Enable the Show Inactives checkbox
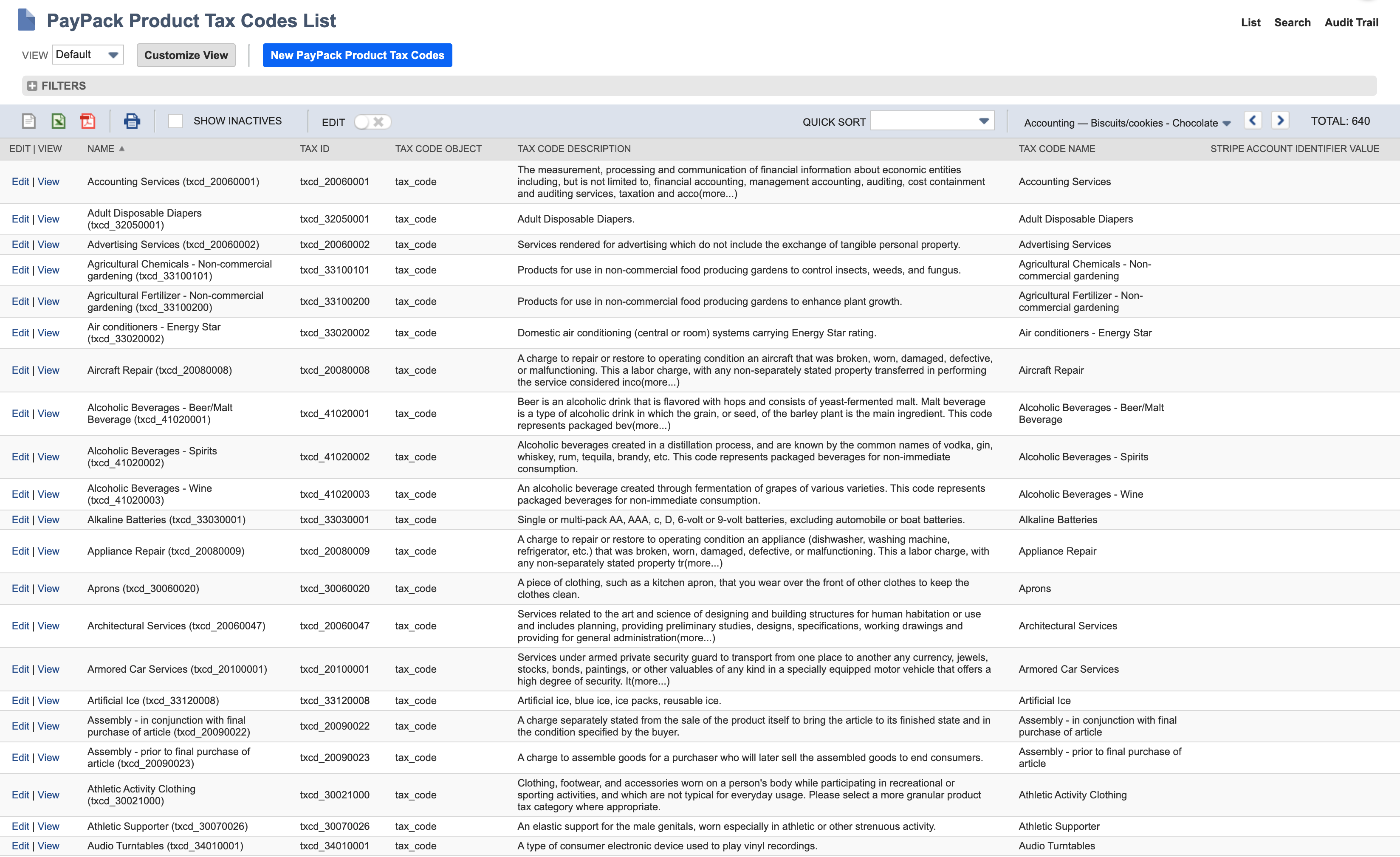This screenshot has height=857, width=1400. 175,121
